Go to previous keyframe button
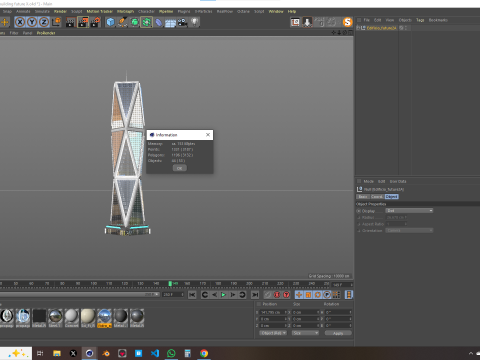Image resolution: width=480 pixels, height=360 pixels. tap(205, 295)
